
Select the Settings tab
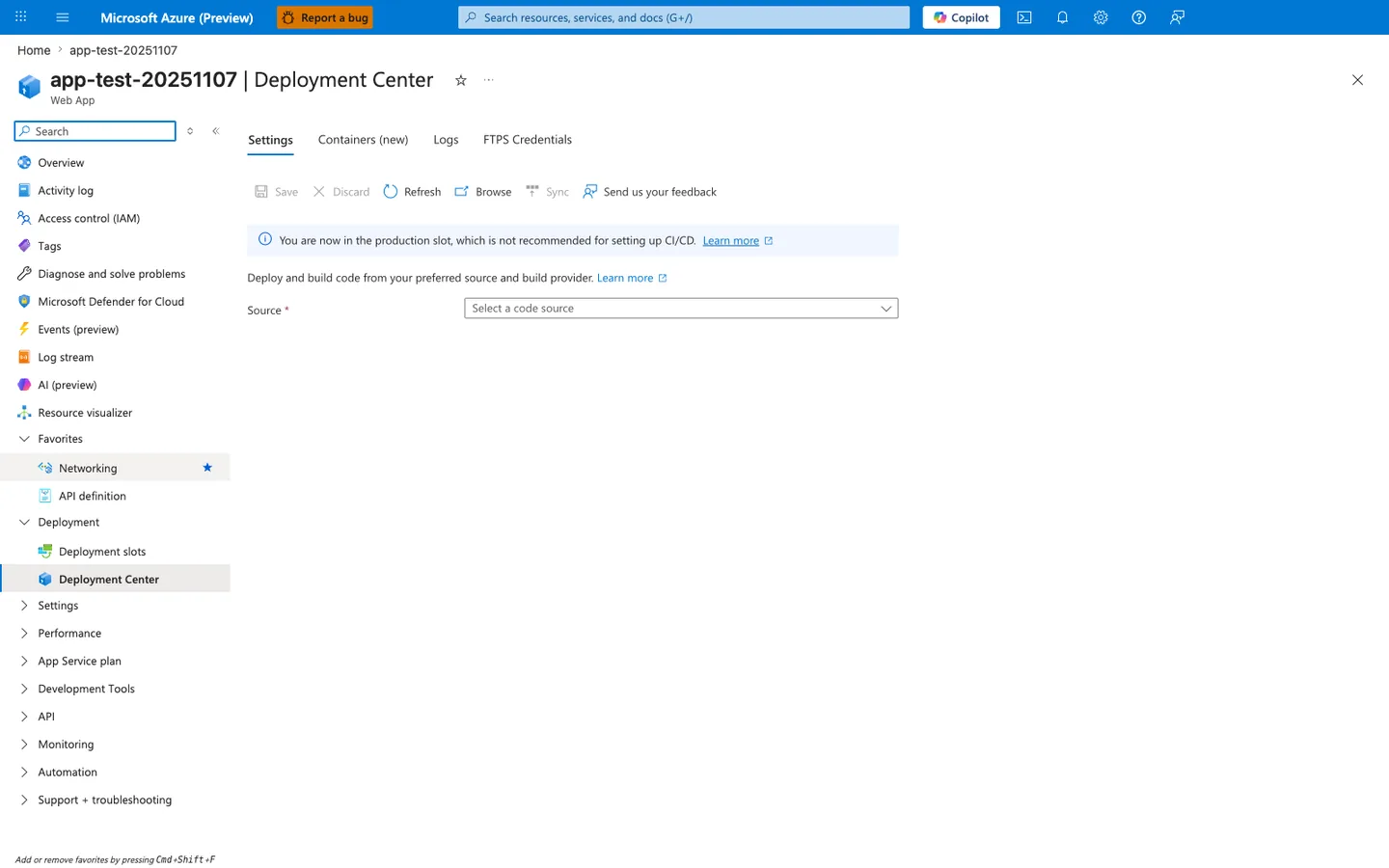270,140
